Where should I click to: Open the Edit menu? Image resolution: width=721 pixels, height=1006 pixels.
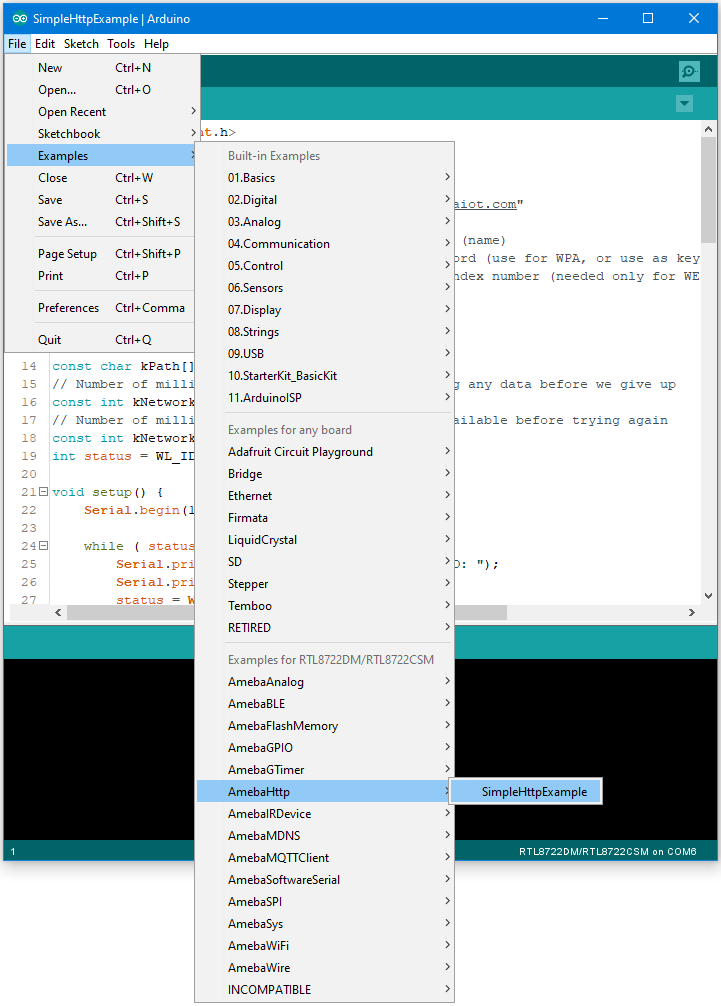coord(45,44)
